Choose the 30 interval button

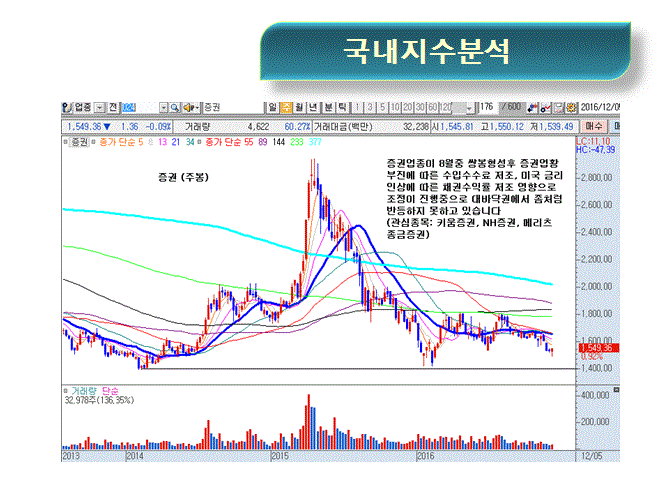pyautogui.click(x=420, y=107)
